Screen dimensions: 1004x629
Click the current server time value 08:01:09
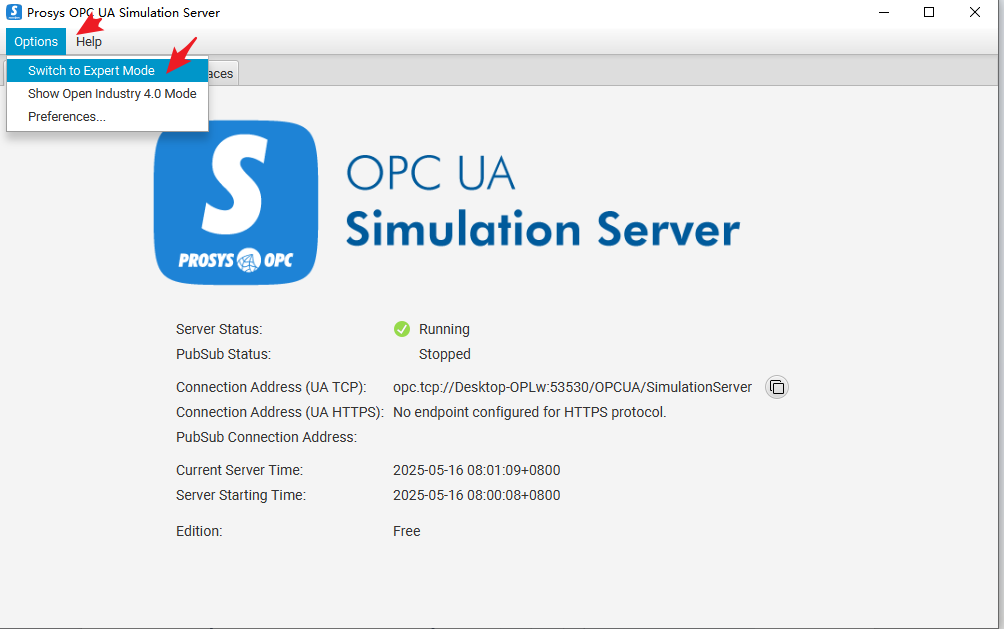click(476, 470)
